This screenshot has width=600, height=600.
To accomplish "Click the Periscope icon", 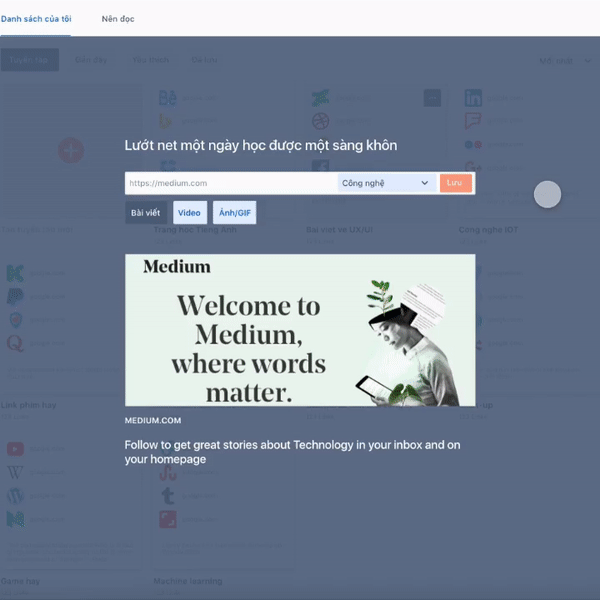I will [x=16, y=320].
